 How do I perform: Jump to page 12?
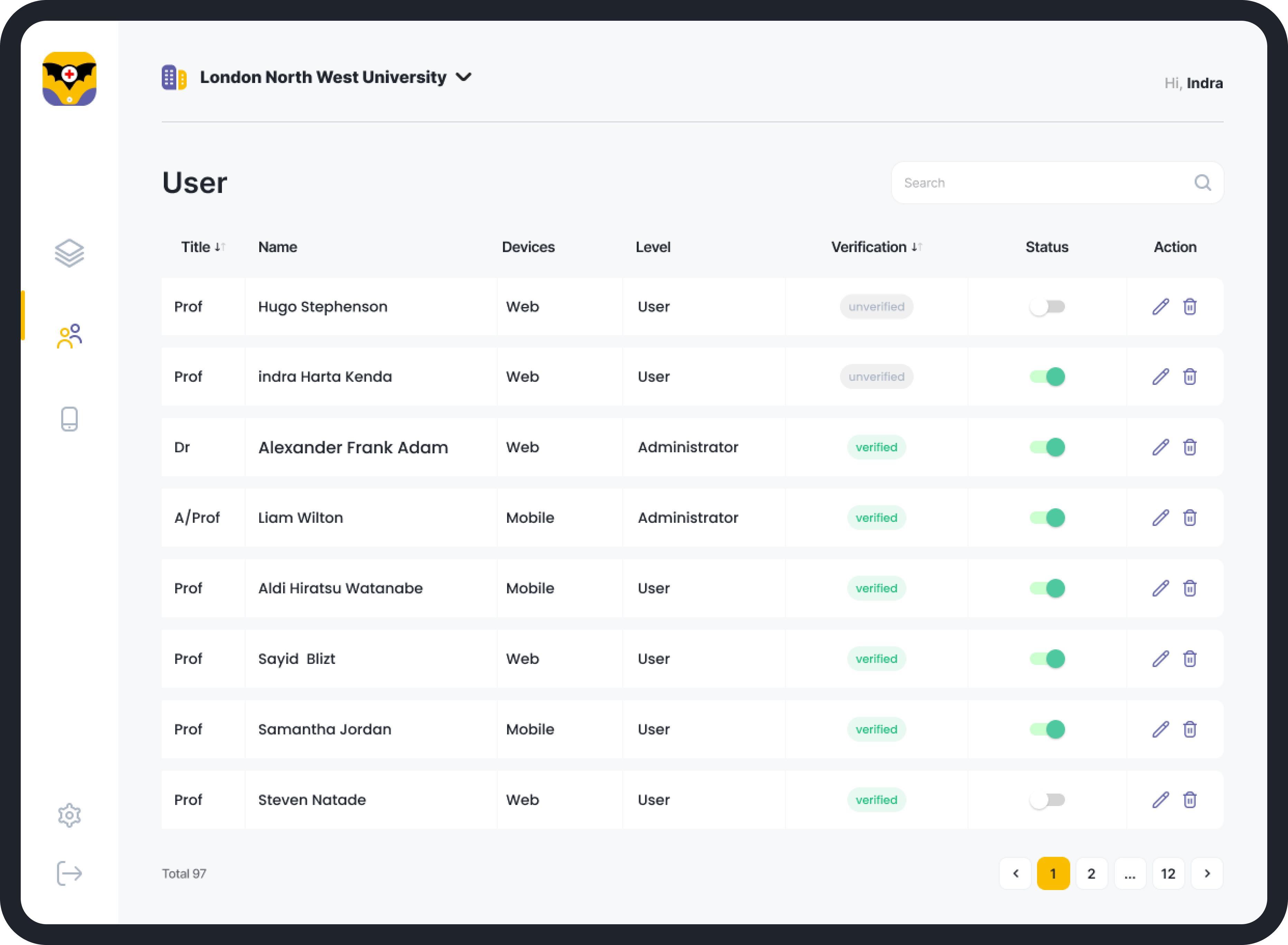(x=1168, y=873)
